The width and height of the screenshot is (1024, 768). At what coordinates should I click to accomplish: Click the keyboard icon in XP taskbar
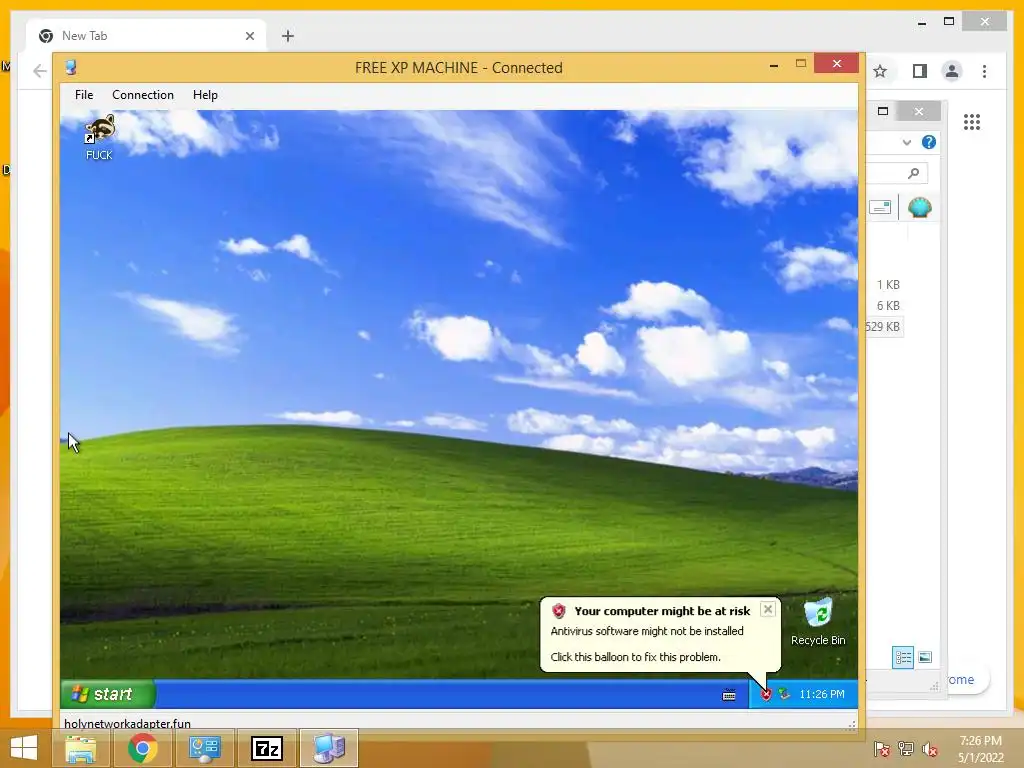click(x=729, y=695)
